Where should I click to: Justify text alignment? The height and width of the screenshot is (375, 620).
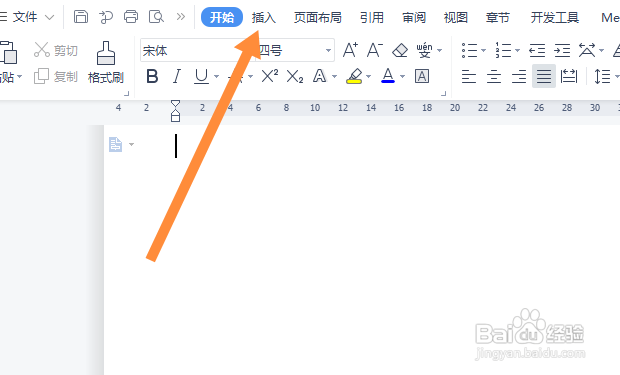pyautogui.click(x=544, y=76)
